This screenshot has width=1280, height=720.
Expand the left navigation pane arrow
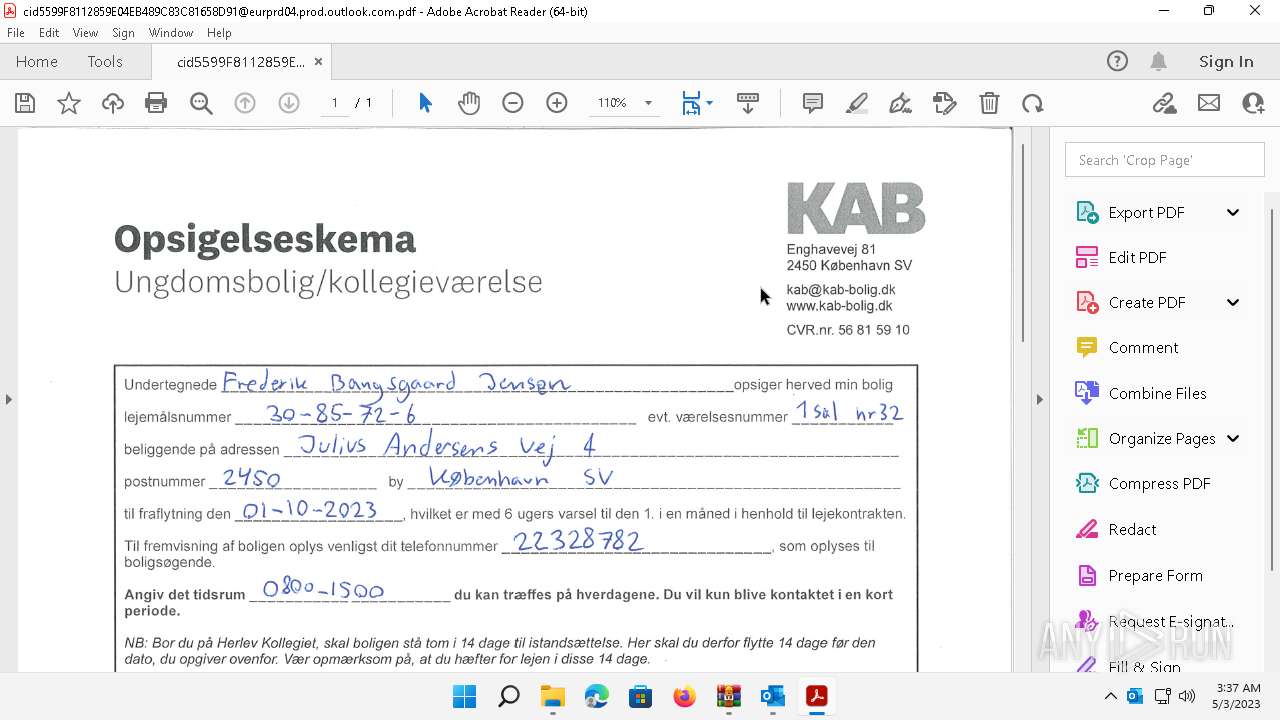tap(9, 399)
